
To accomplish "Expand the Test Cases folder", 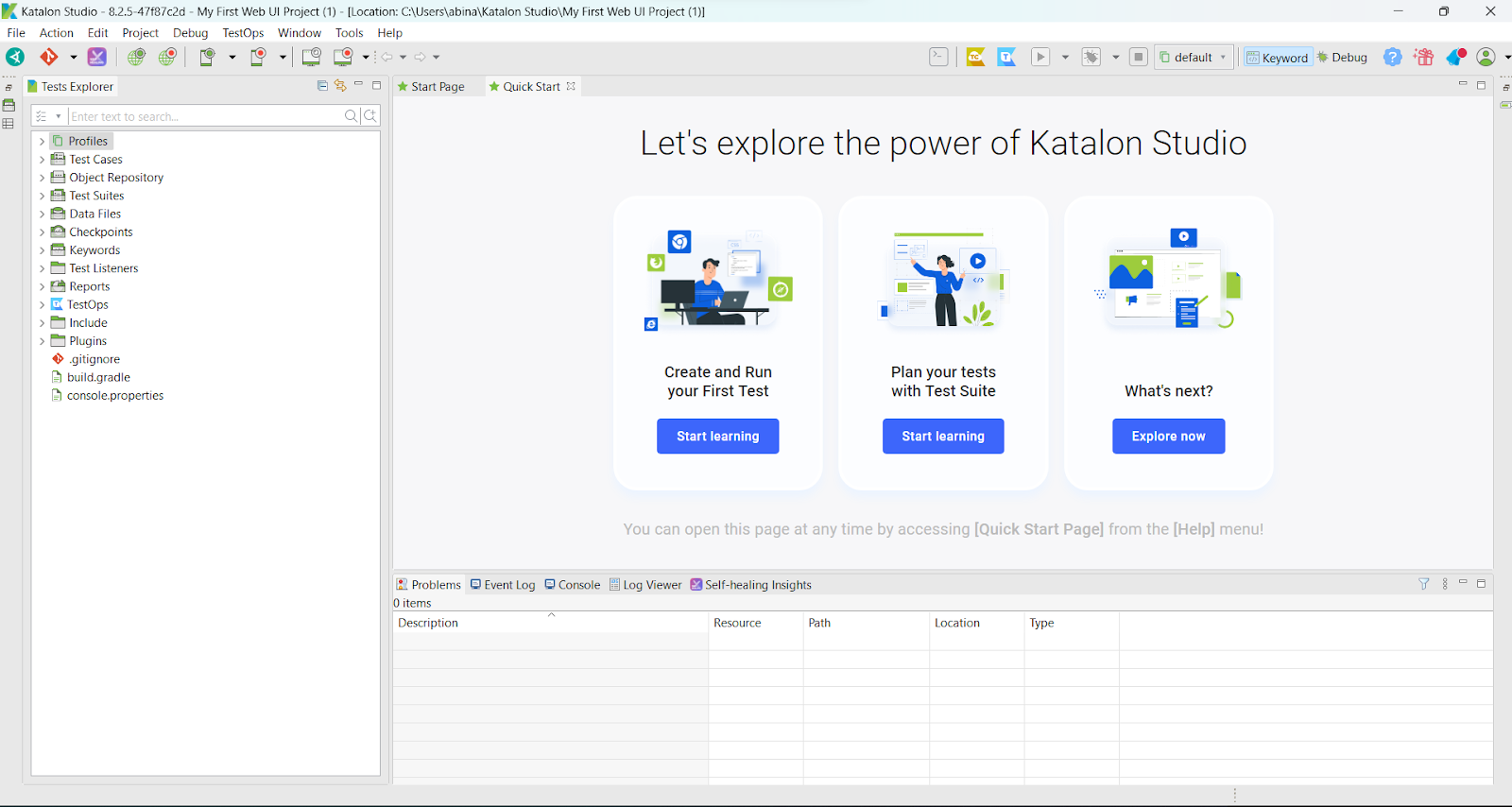I will 42,160.
